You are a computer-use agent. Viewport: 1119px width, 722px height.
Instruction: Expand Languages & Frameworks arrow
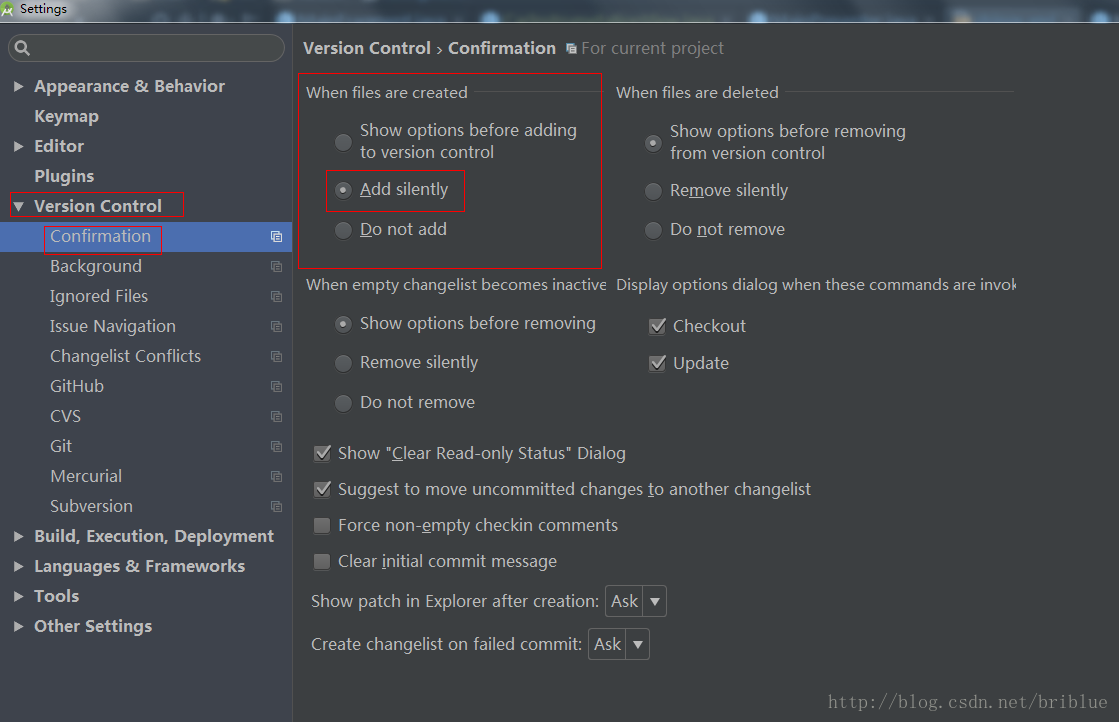19,566
